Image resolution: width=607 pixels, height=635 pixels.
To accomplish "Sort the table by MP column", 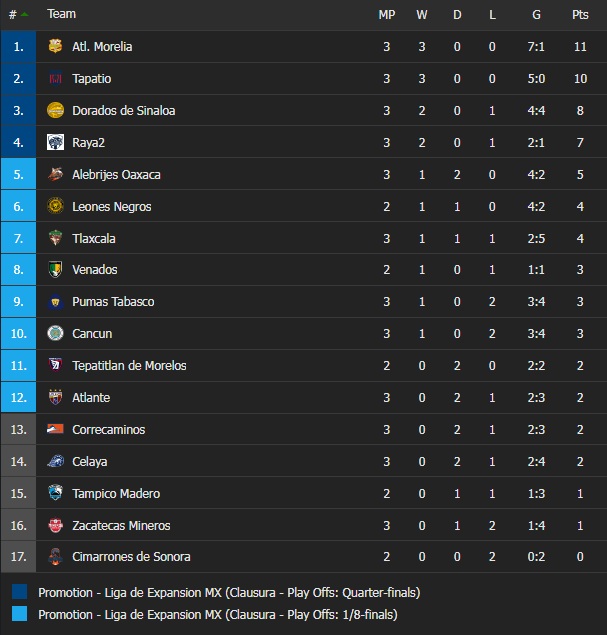I will pyautogui.click(x=387, y=14).
